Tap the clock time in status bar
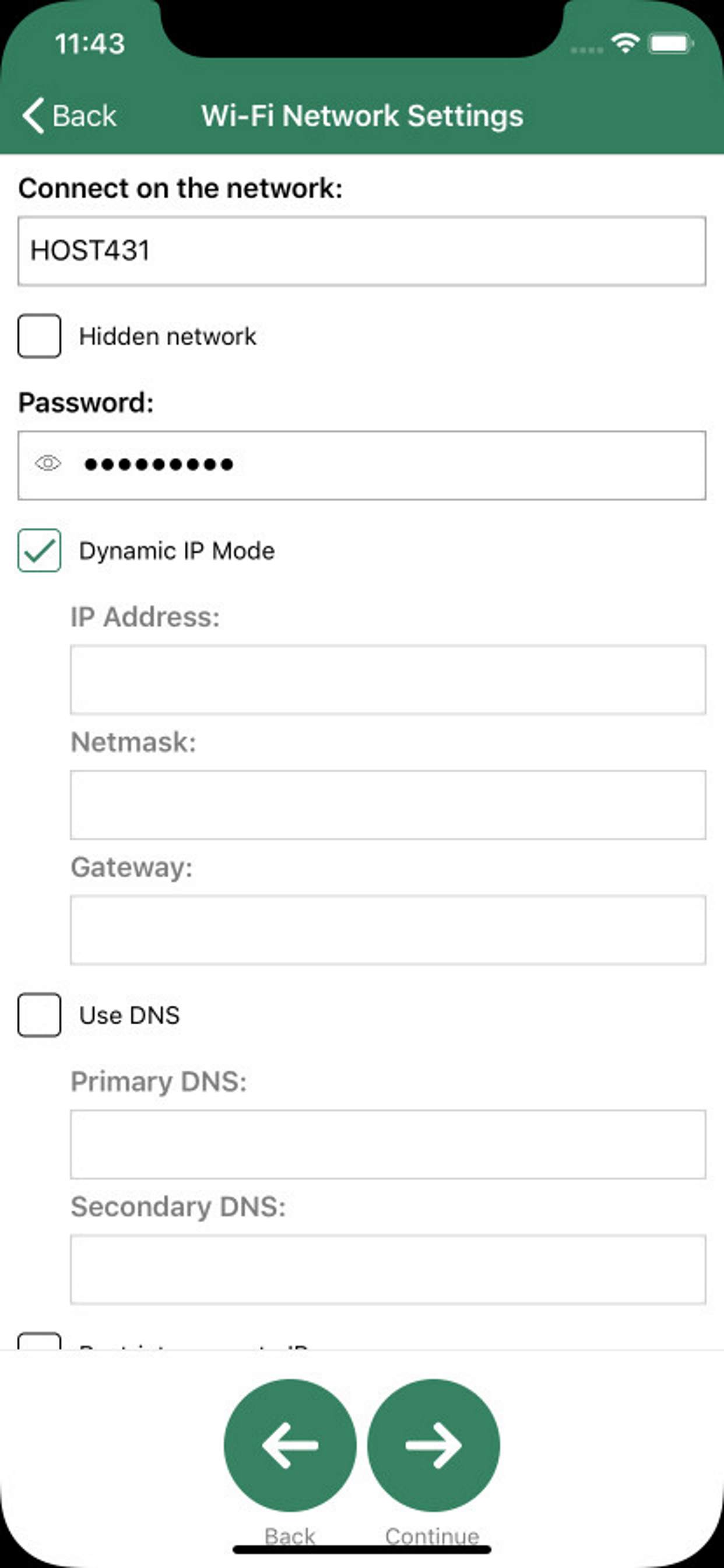The image size is (724, 1568). (90, 44)
